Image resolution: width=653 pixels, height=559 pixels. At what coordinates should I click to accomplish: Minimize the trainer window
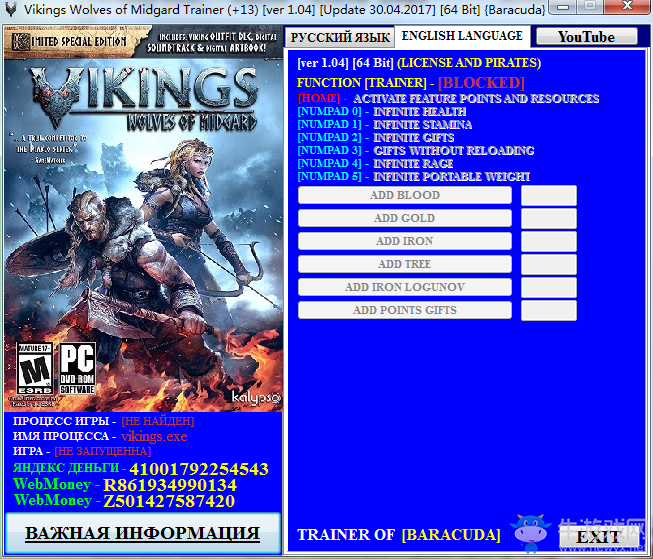(x=563, y=6)
